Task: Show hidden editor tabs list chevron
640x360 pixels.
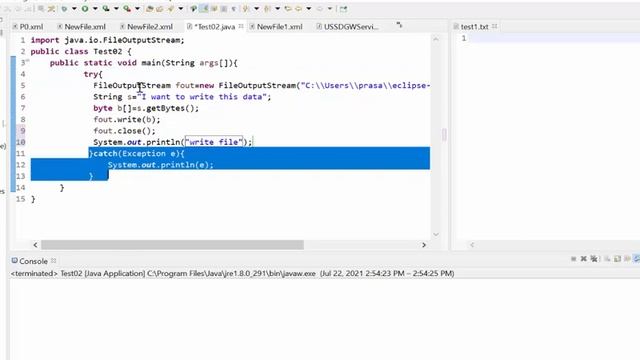Action: click(x=399, y=25)
